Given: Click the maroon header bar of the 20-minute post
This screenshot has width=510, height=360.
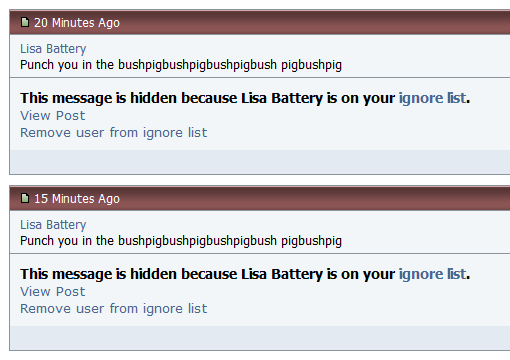Looking at the screenshot, I should click(260, 22).
